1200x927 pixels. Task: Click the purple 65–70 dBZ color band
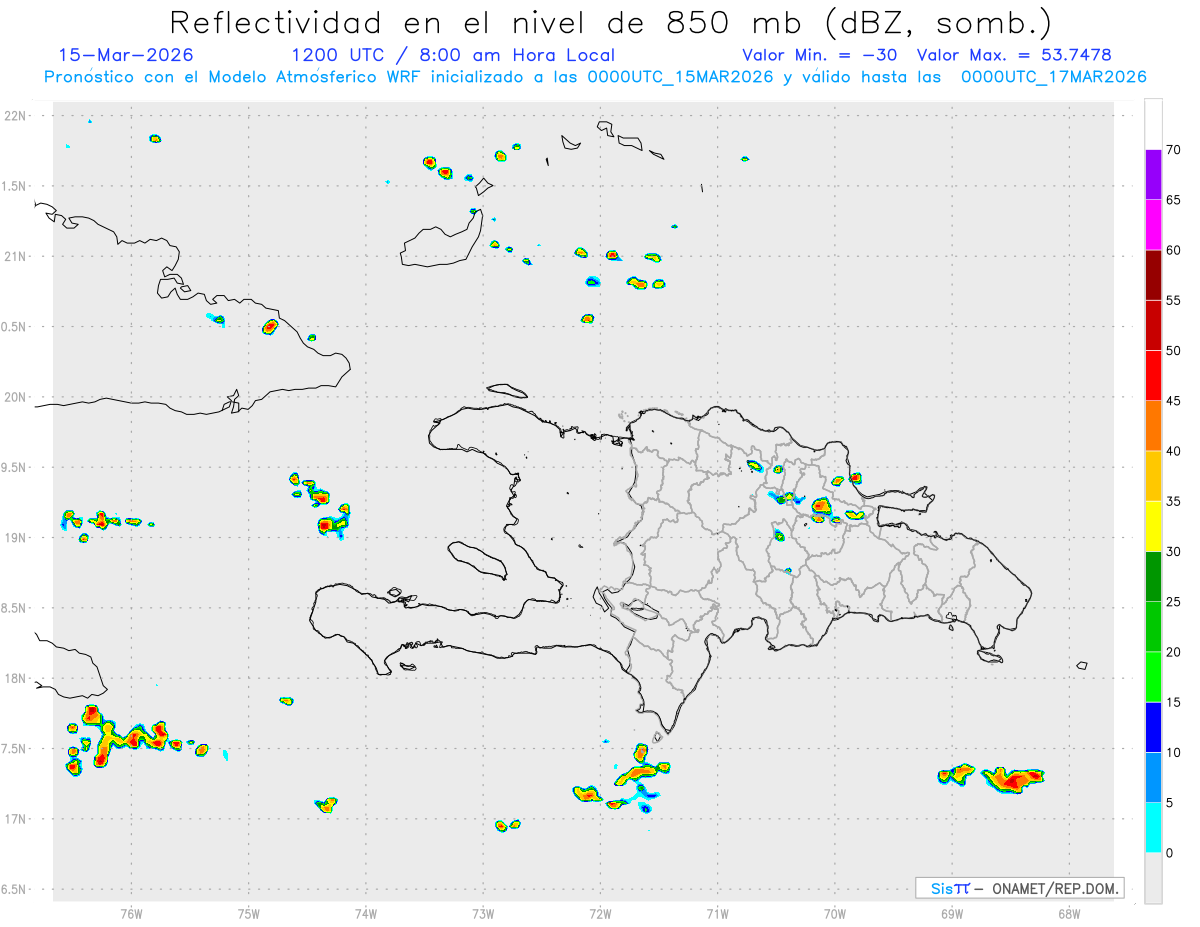point(1153,175)
